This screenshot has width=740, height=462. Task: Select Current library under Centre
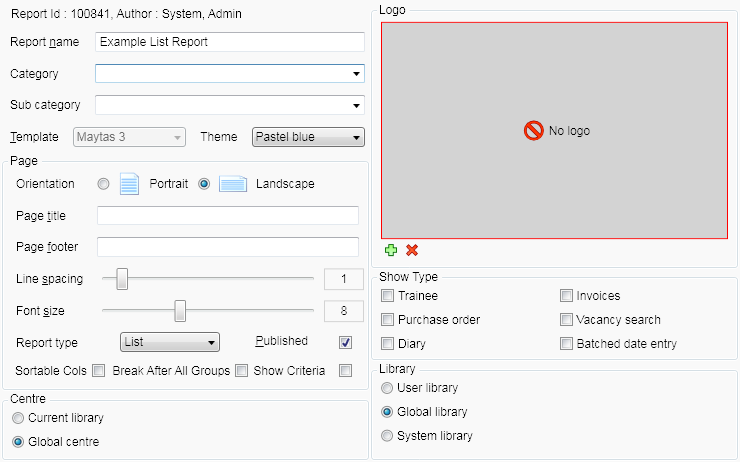coord(17,418)
